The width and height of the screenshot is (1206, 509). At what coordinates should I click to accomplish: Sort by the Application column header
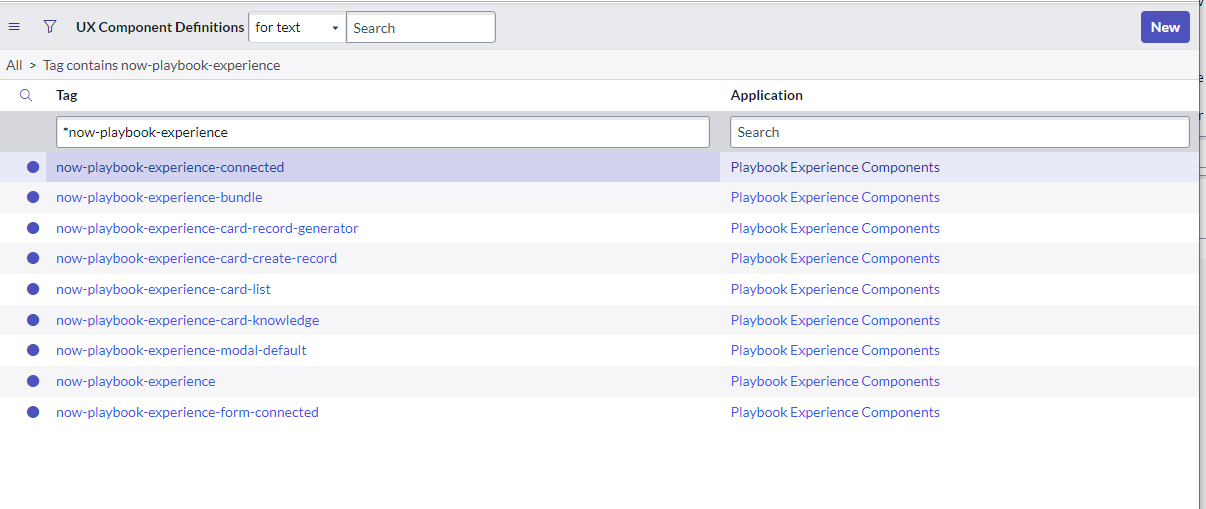point(767,95)
